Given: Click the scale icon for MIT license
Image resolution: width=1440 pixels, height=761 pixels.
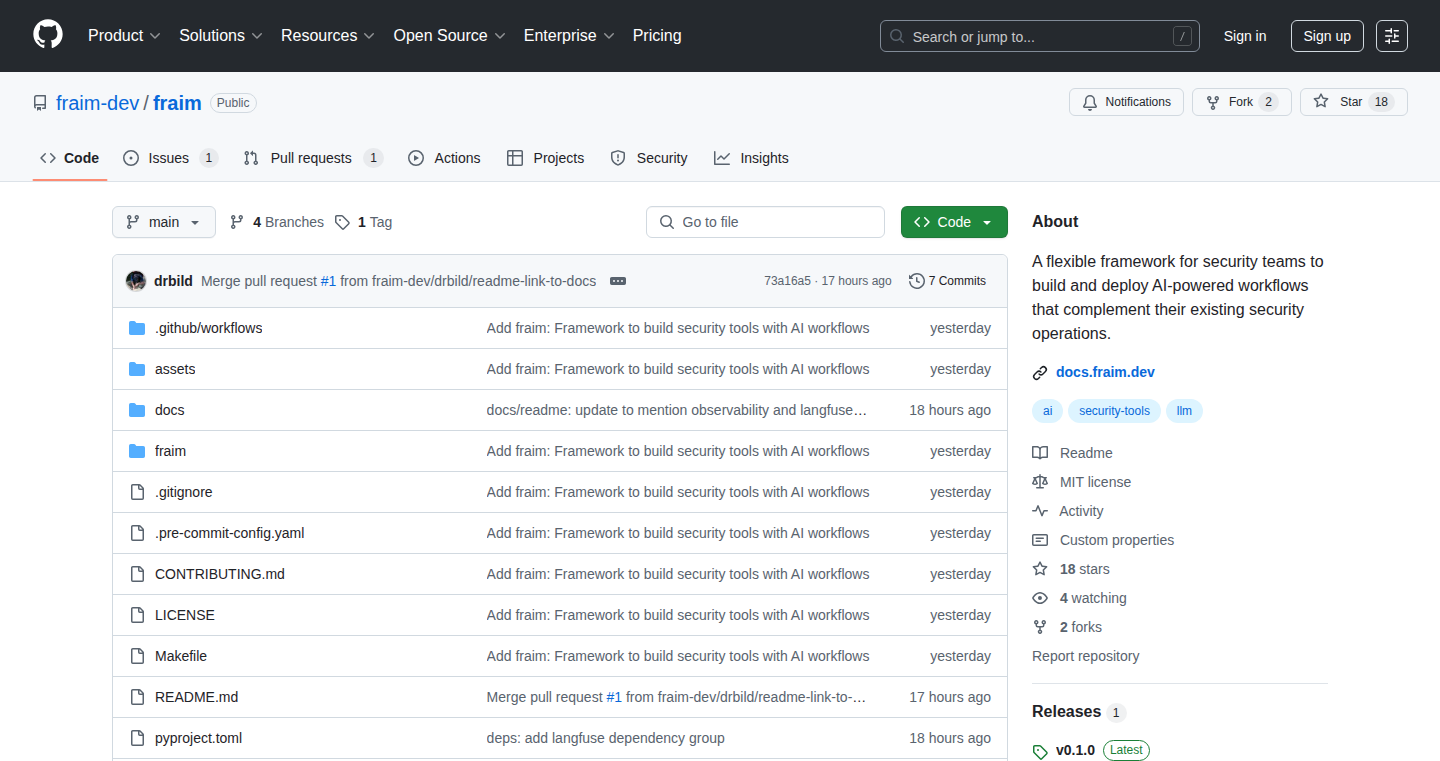Looking at the screenshot, I should pyautogui.click(x=1040, y=482).
